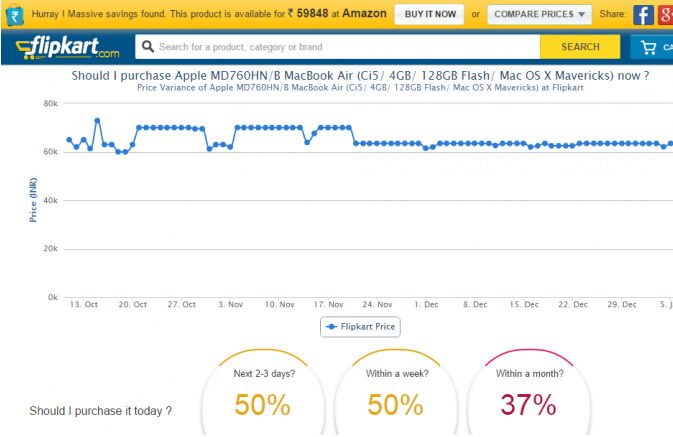673x437 pixels.
Task: Click the 3. Nov axis label
Action: (230, 304)
